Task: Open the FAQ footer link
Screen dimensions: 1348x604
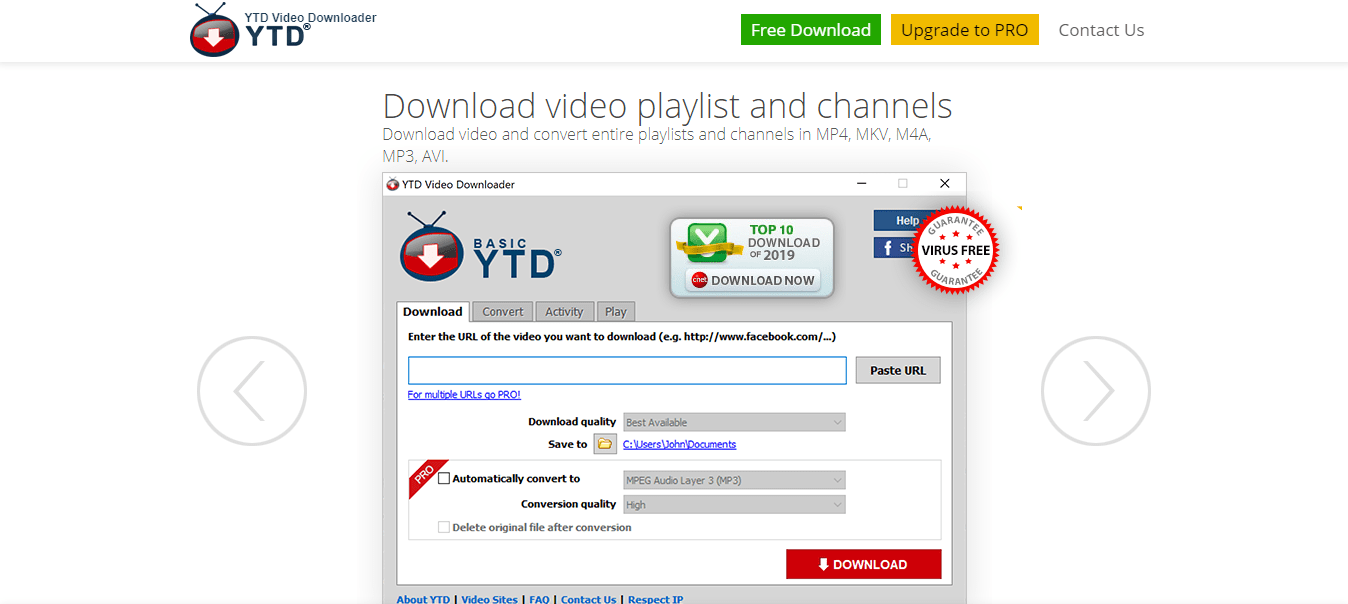Action: click(x=539, y=599)
